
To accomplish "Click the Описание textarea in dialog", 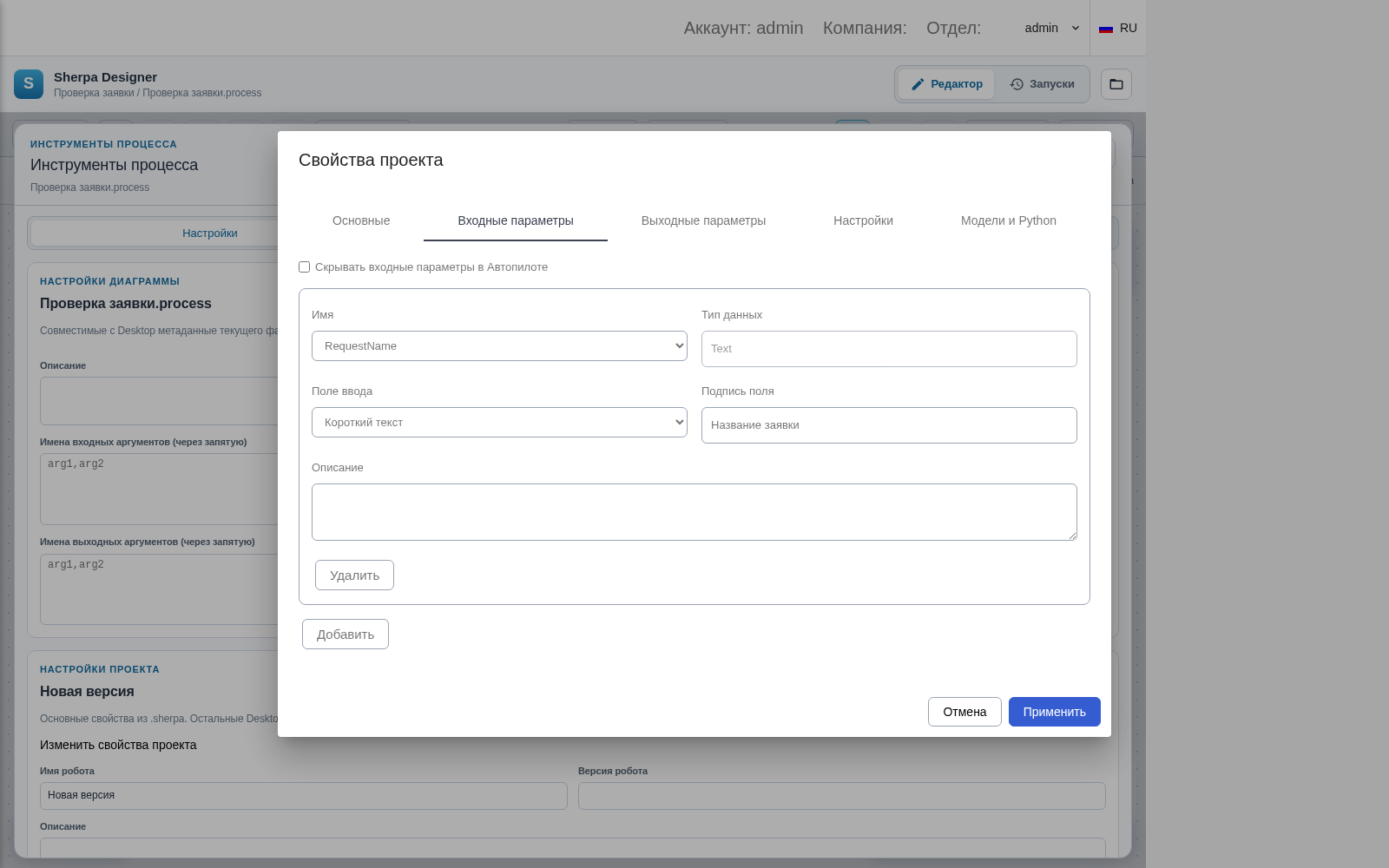I will click(694, 512).
